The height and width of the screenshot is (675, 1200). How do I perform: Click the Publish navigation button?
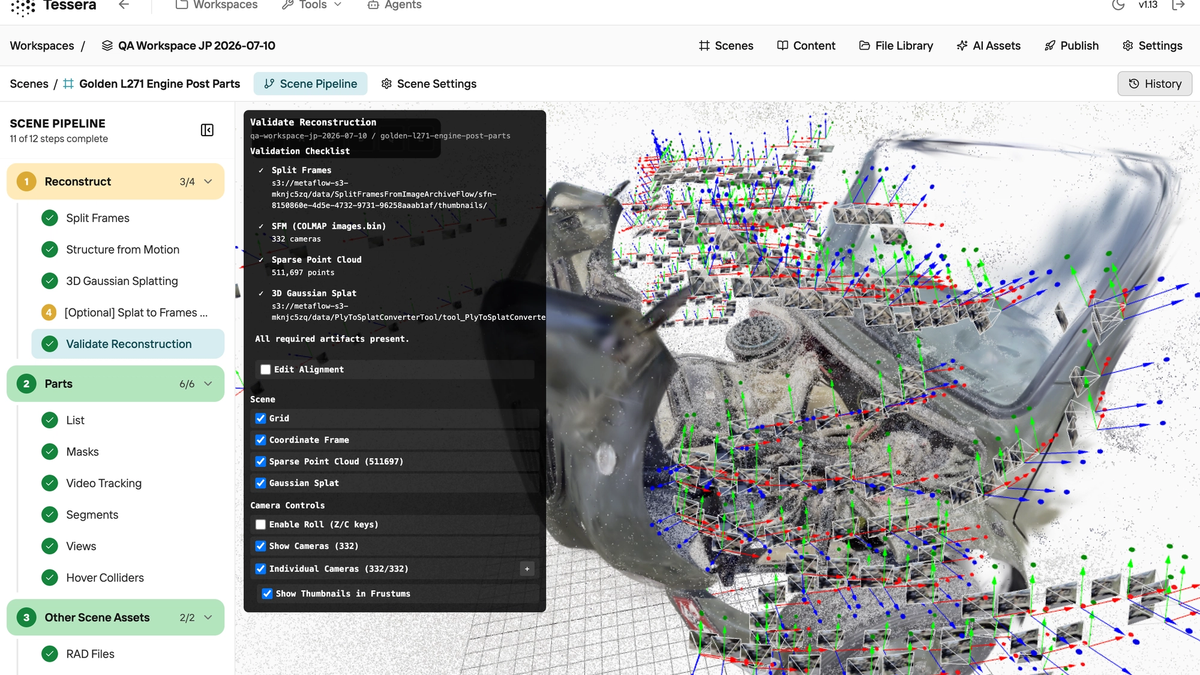click(1071, 46)
